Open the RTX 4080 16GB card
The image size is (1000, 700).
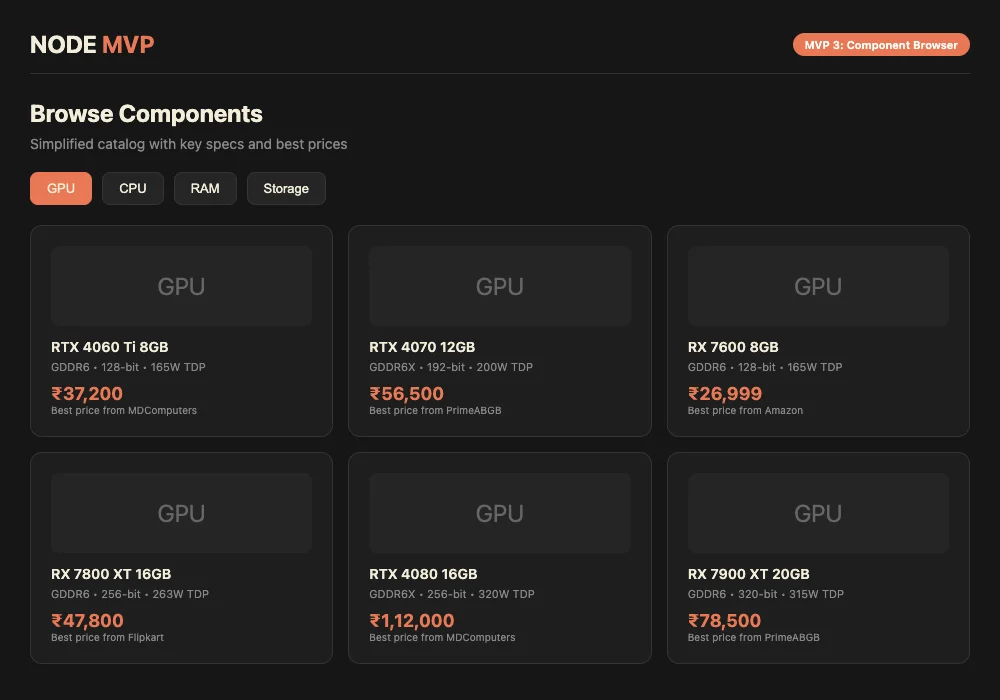499,558
